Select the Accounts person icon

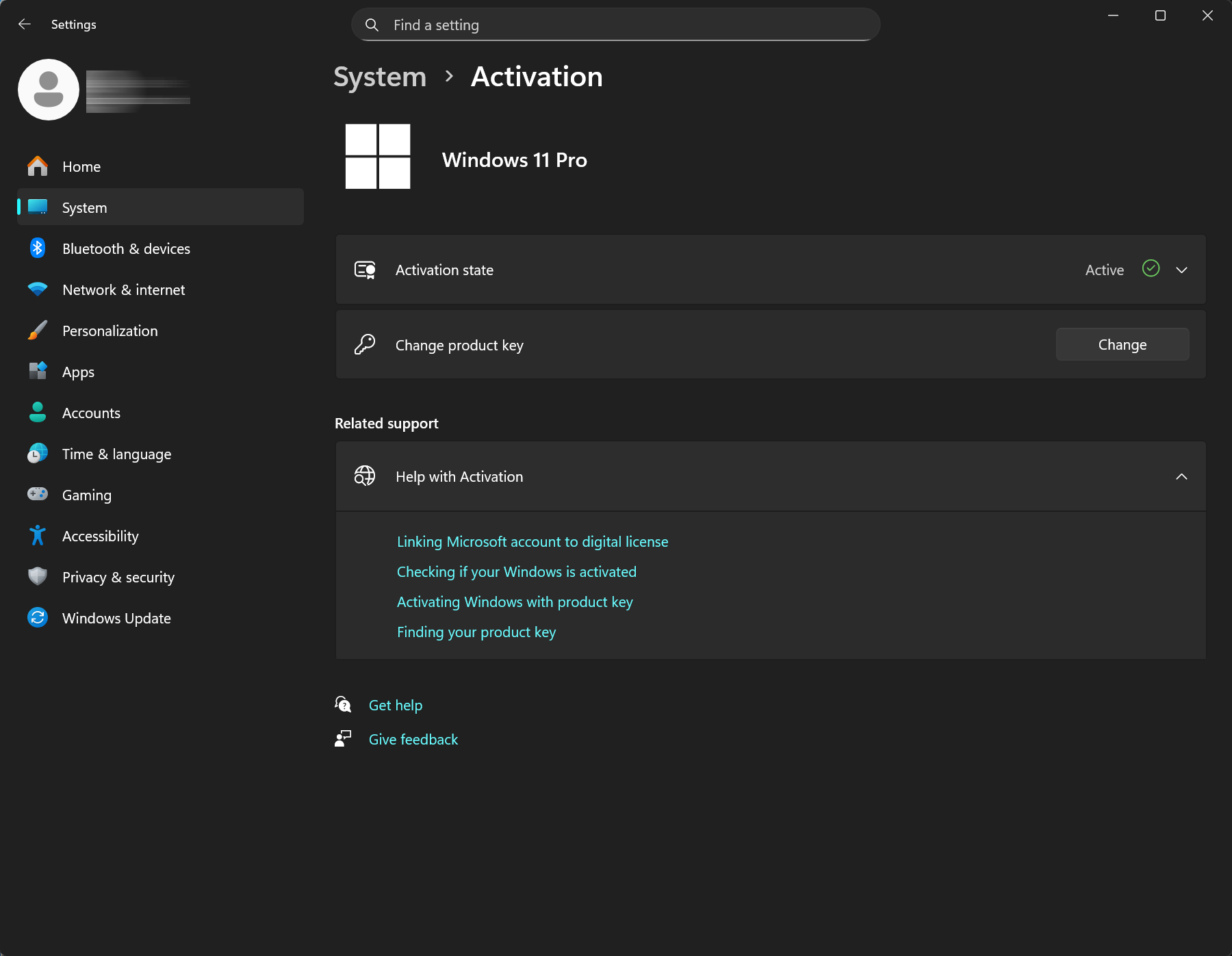37,413
